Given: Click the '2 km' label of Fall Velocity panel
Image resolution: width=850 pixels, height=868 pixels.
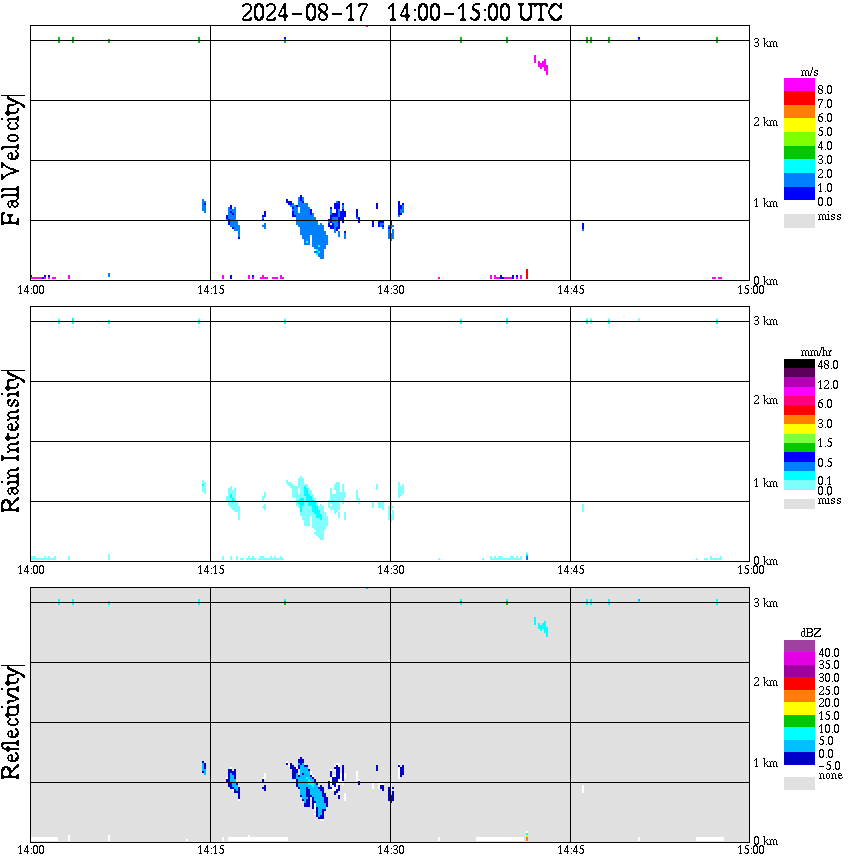Looking at the screenshot, I should (766, 122).
